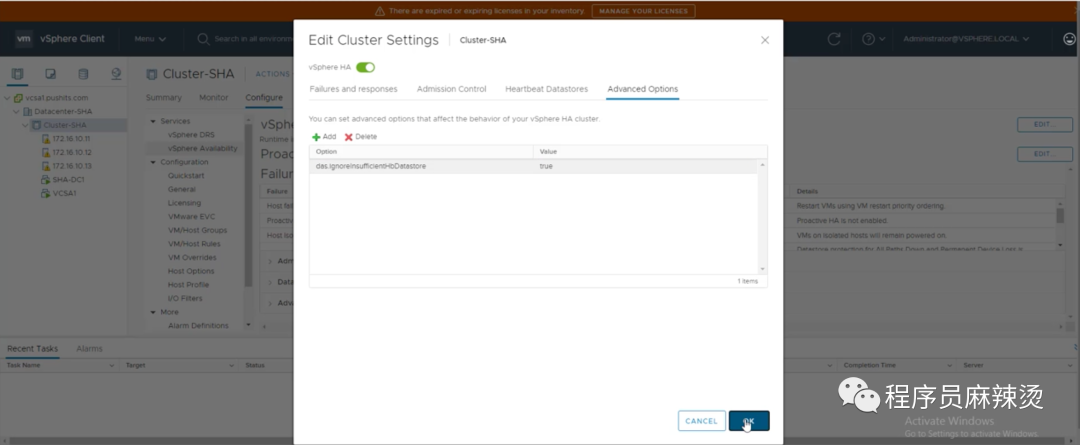Image resolution: width=1080 pixels, height=445 pixels.
Task: Close the Edit Cluster Settings dialog
Action: tap(765, 40)
